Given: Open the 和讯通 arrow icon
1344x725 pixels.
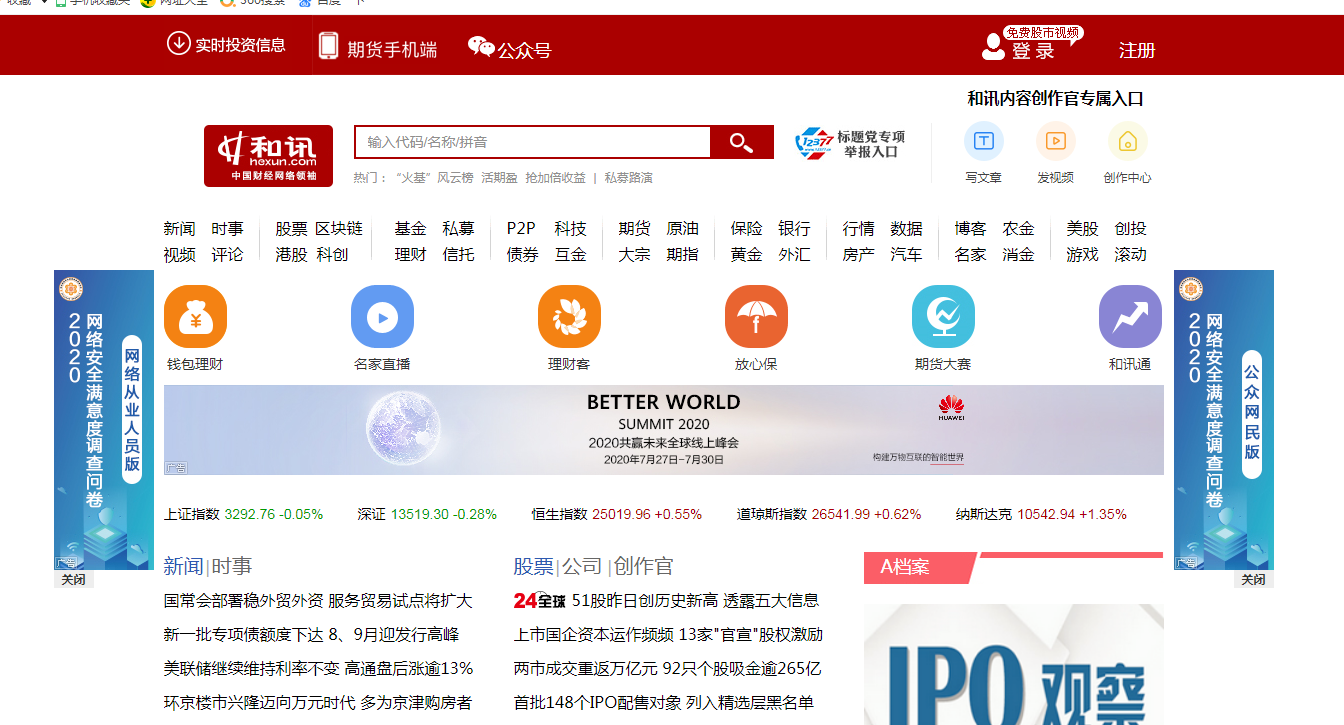Looking at the screenshot, I should pyautogui.click(x=1130, y=317).
